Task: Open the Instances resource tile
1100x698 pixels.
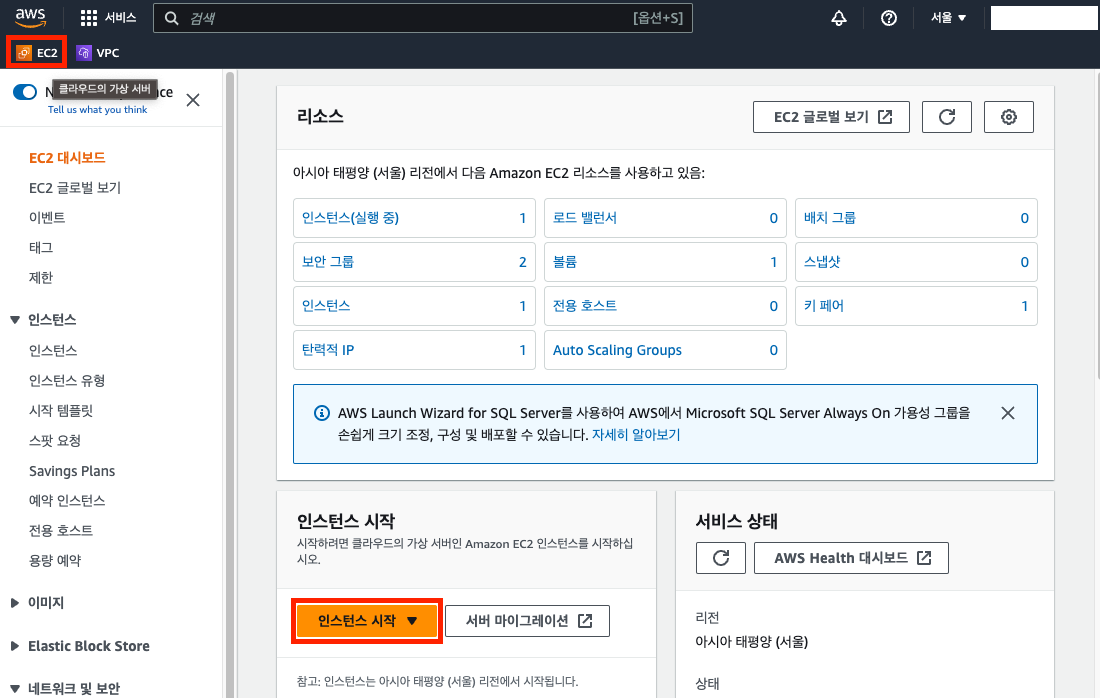Action: 415,306
